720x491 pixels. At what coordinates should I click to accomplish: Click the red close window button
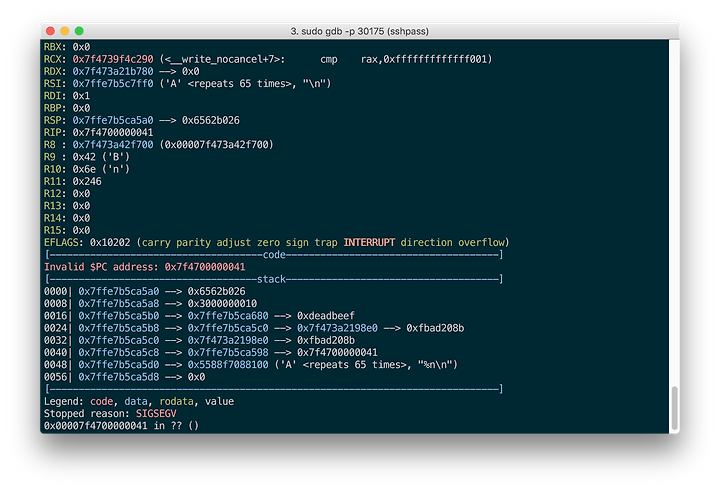51,31
